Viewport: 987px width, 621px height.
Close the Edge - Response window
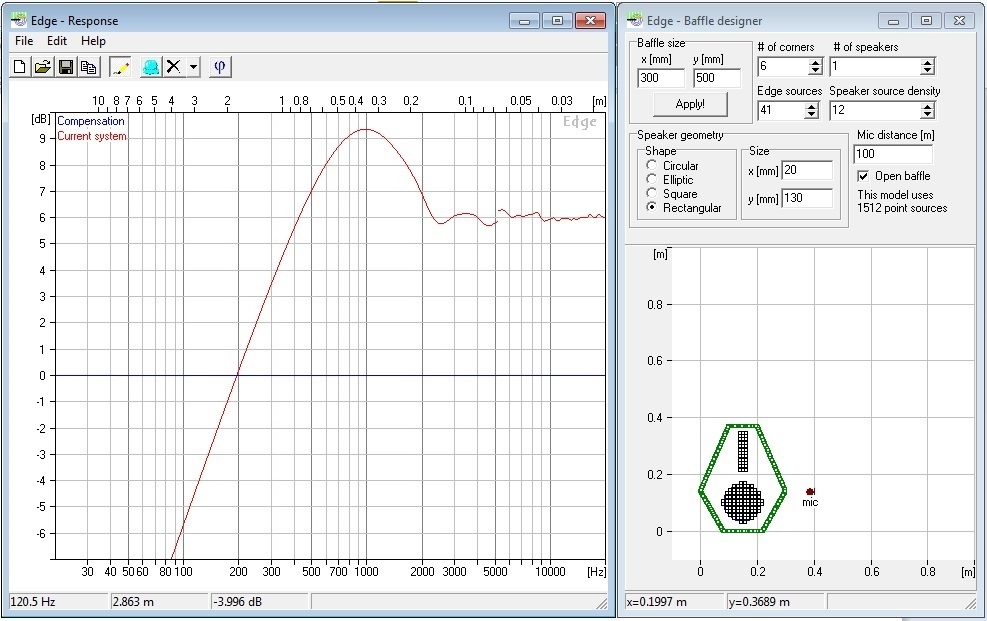590,21
